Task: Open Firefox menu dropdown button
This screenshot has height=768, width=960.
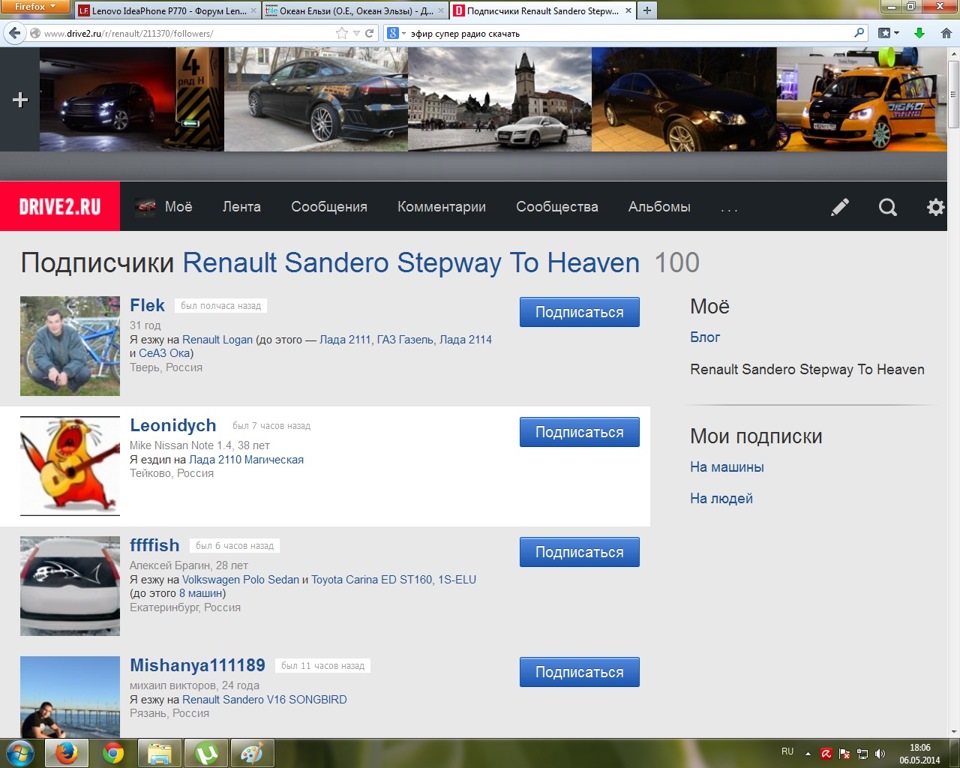Action: [35, 7]
